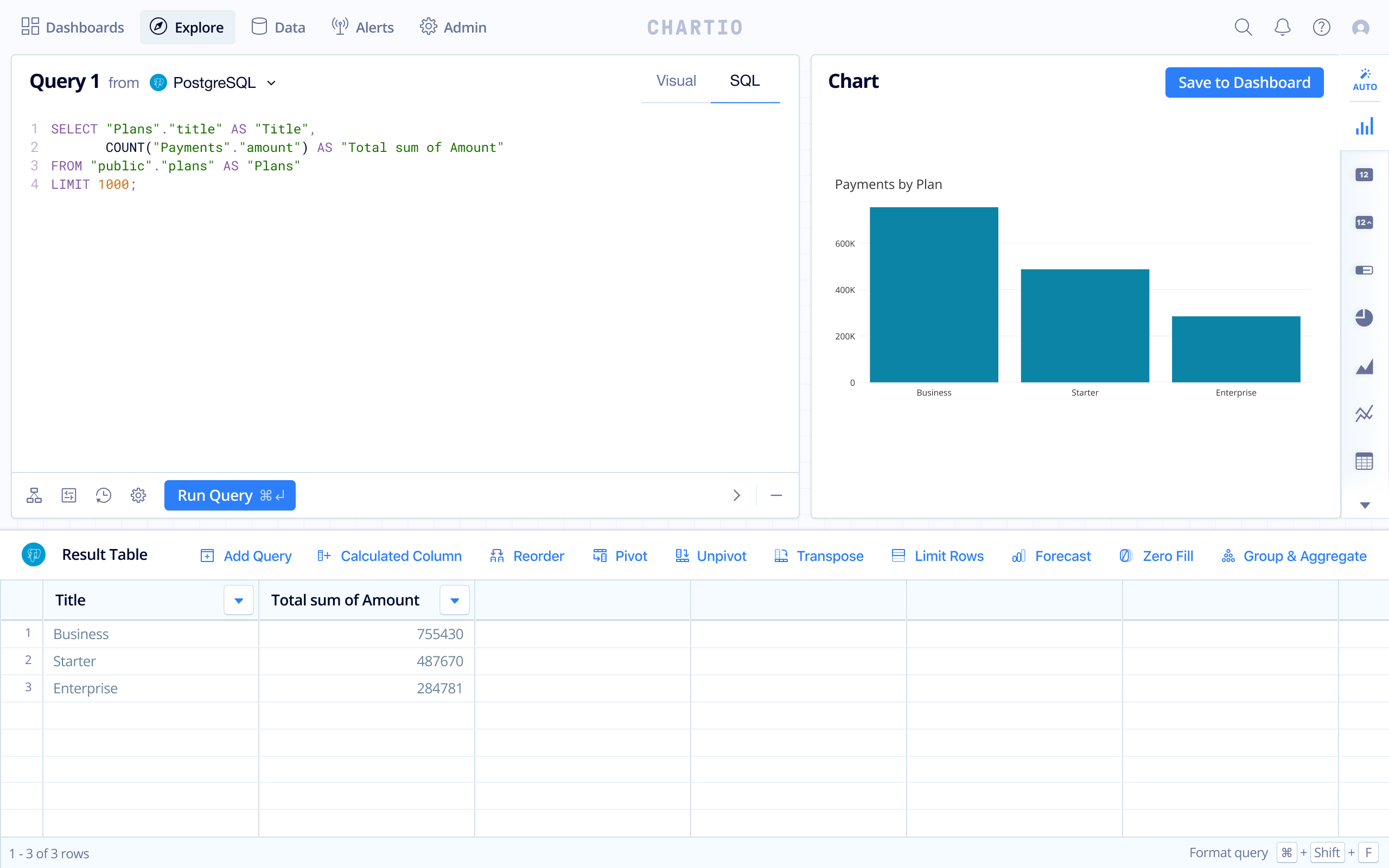1389x868 pixels.
Task: Collapse the query editor with the minus icon
Action: 776,495
